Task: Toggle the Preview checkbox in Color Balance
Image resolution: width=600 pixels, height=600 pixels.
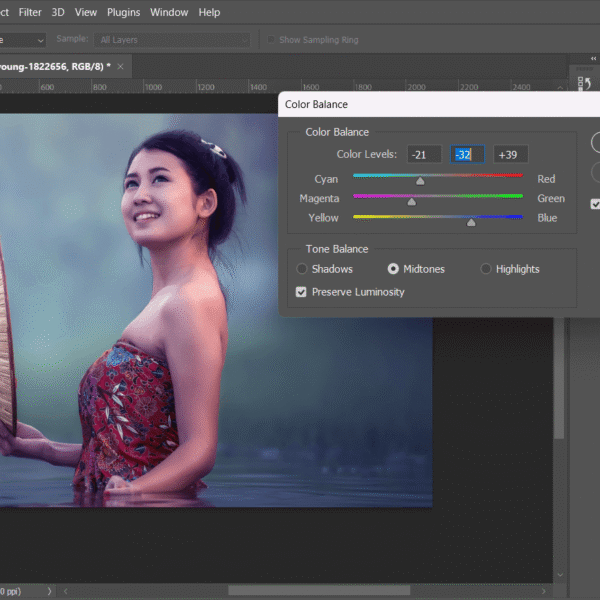Action: pos(595,204)
